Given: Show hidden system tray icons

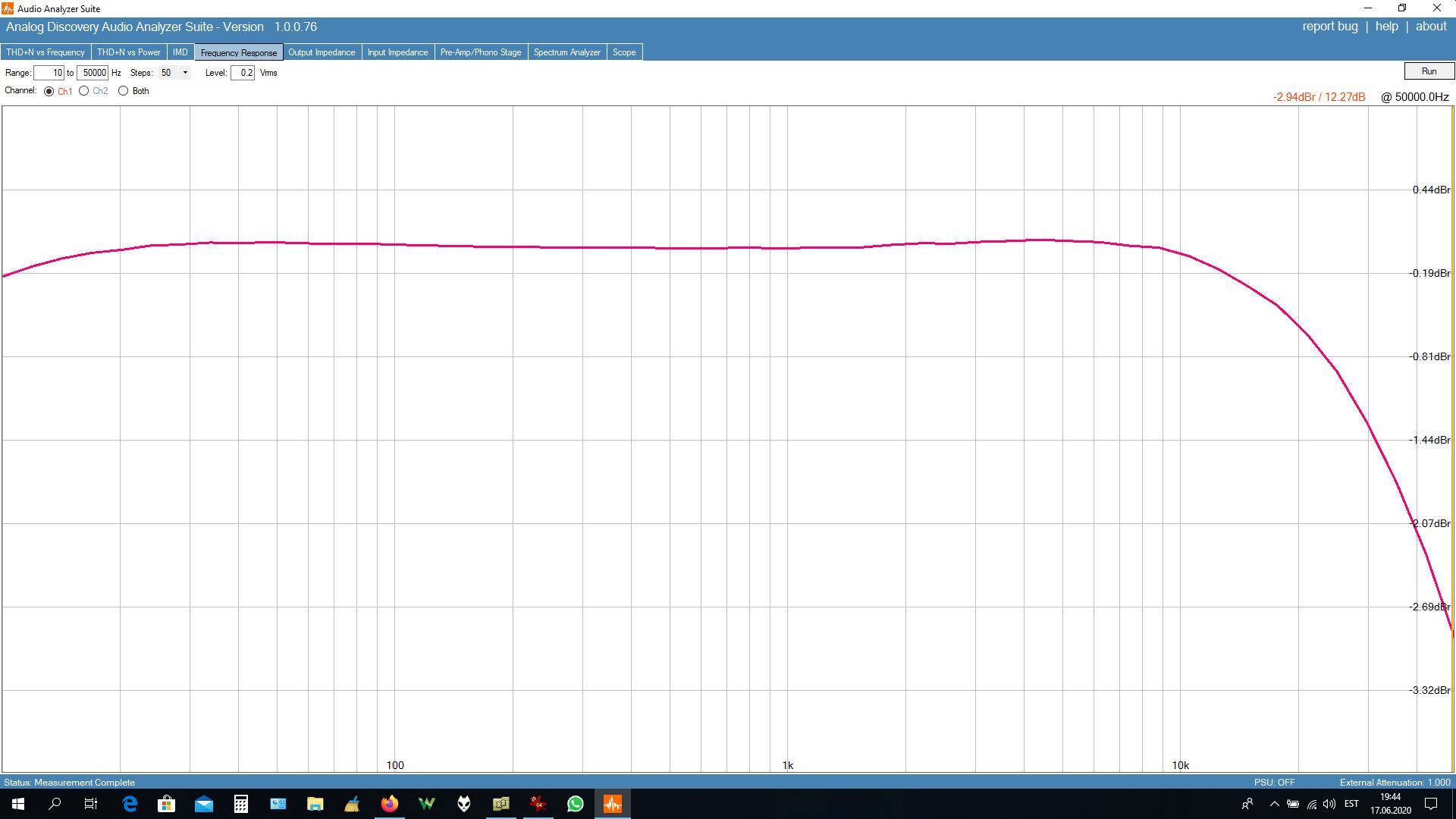Looking at the screenshot, I should [1274, 804].
